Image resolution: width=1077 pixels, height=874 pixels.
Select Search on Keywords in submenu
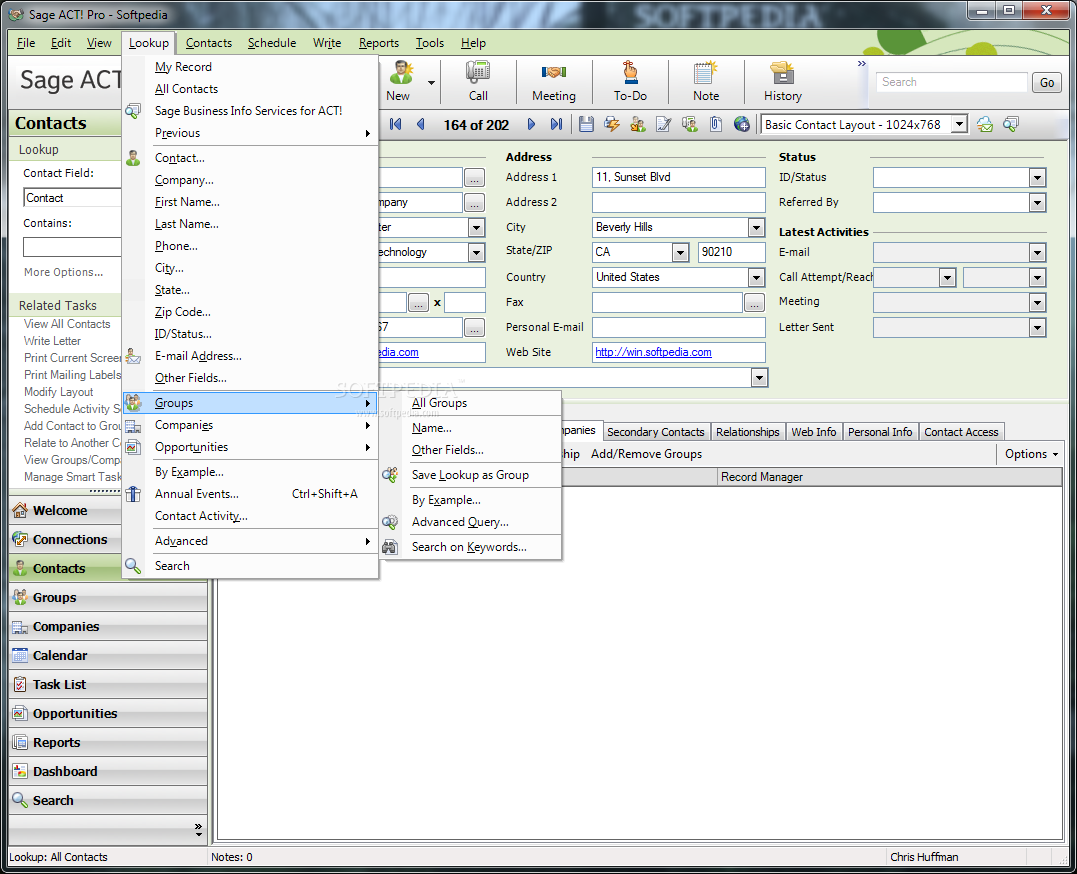pos(469,547)
